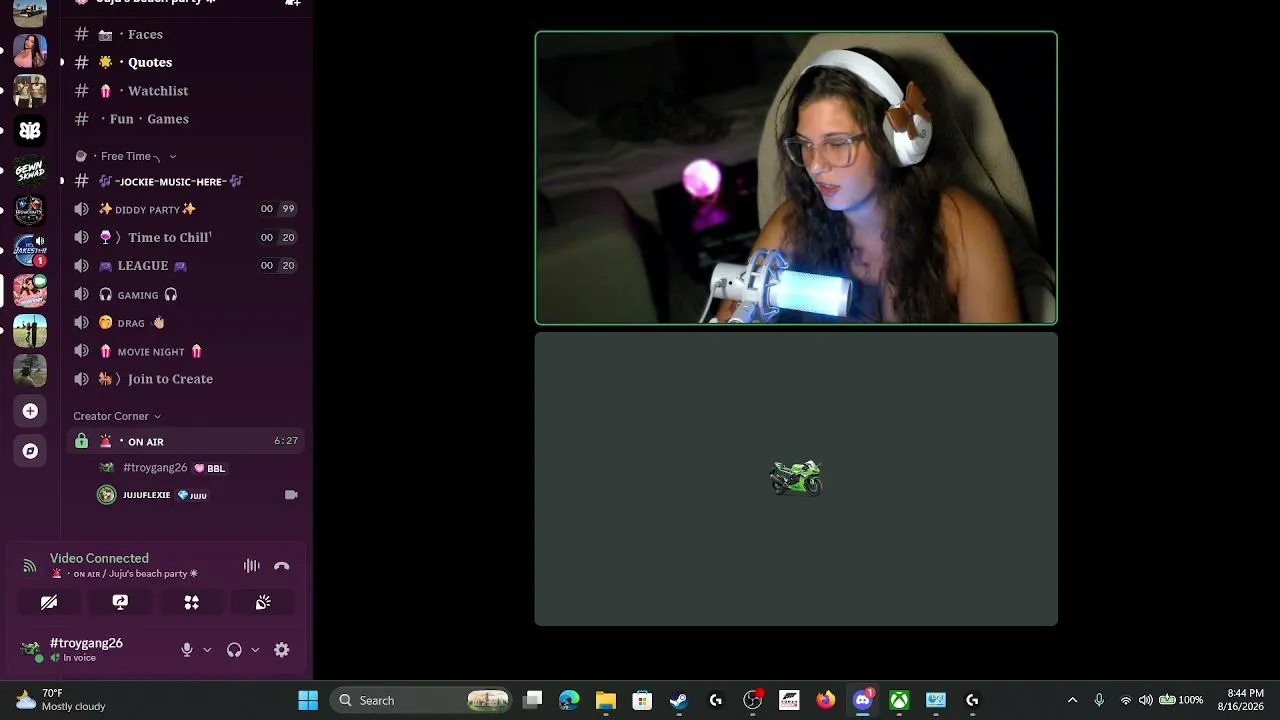Focus the JUJUFLEXIE webcam video tile
This screenshot has width=1280, height=720.
(796, 178)
